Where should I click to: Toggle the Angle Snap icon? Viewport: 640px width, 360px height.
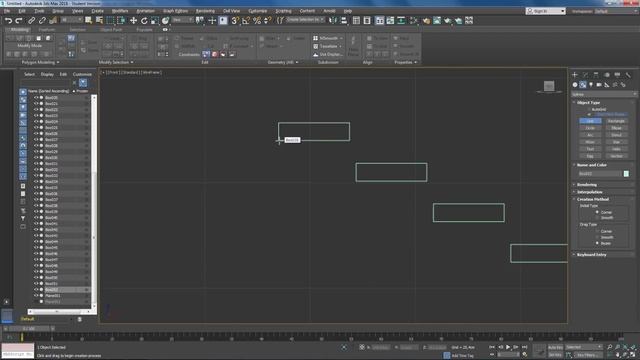246,20
